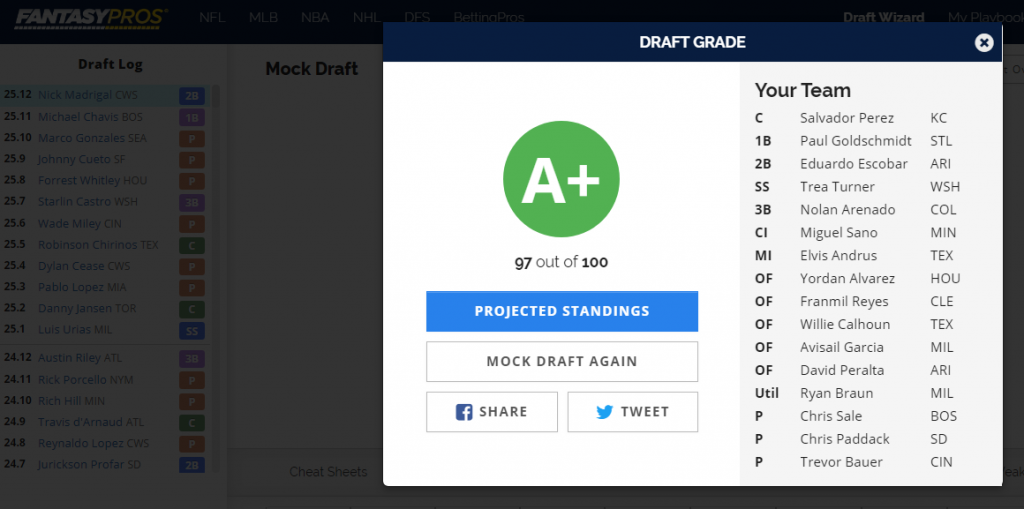This screenshot has height=509, width=1024.
Task: Open the MLB menu
Action: (x=263, y=17)
